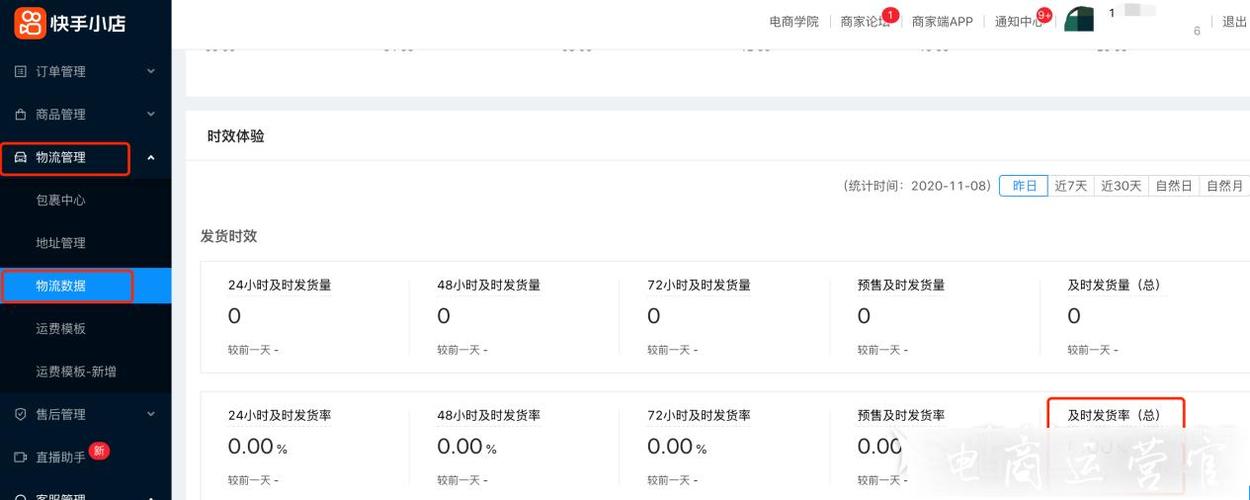Select the 自然月 time range tab
The image size is (1250, 500).
1224,186
